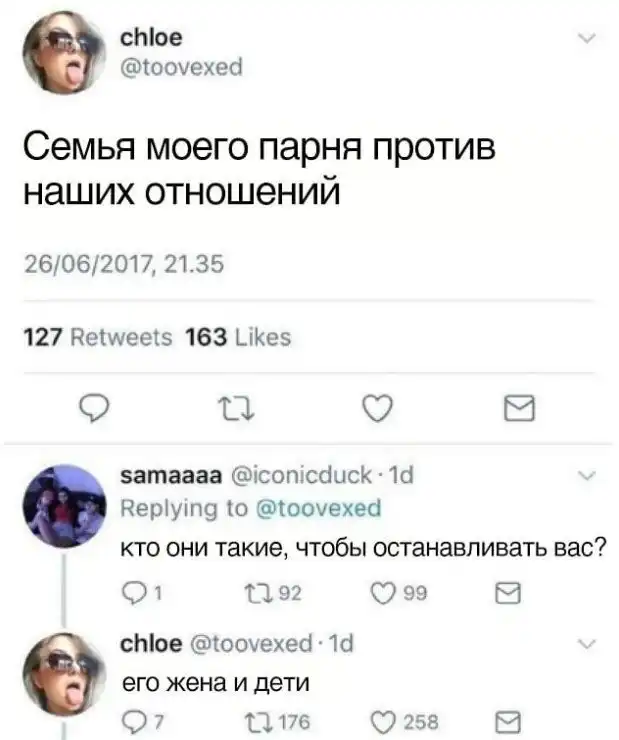Viewport: 619px width, 740px height.
Task: Reply to chloe's main tweet
Action: coord(93,409)
